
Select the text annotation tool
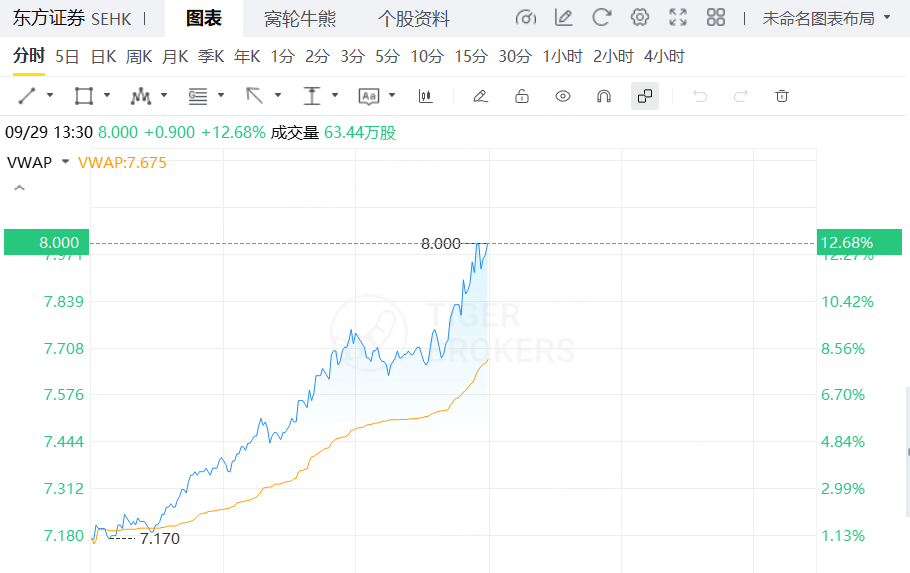[x=369, y=96]
